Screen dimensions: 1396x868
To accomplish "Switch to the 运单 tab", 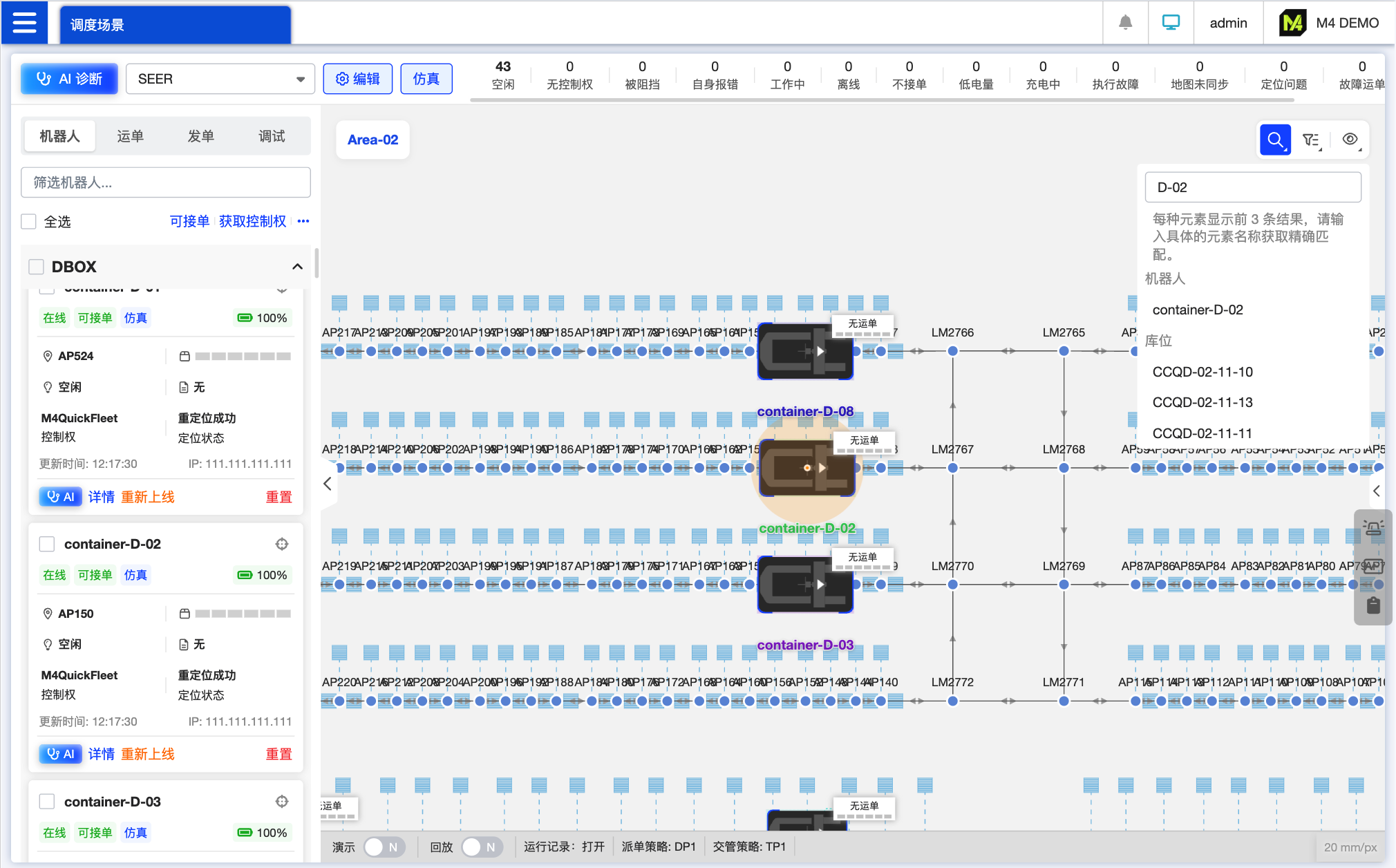I will [x=130, y=136].
